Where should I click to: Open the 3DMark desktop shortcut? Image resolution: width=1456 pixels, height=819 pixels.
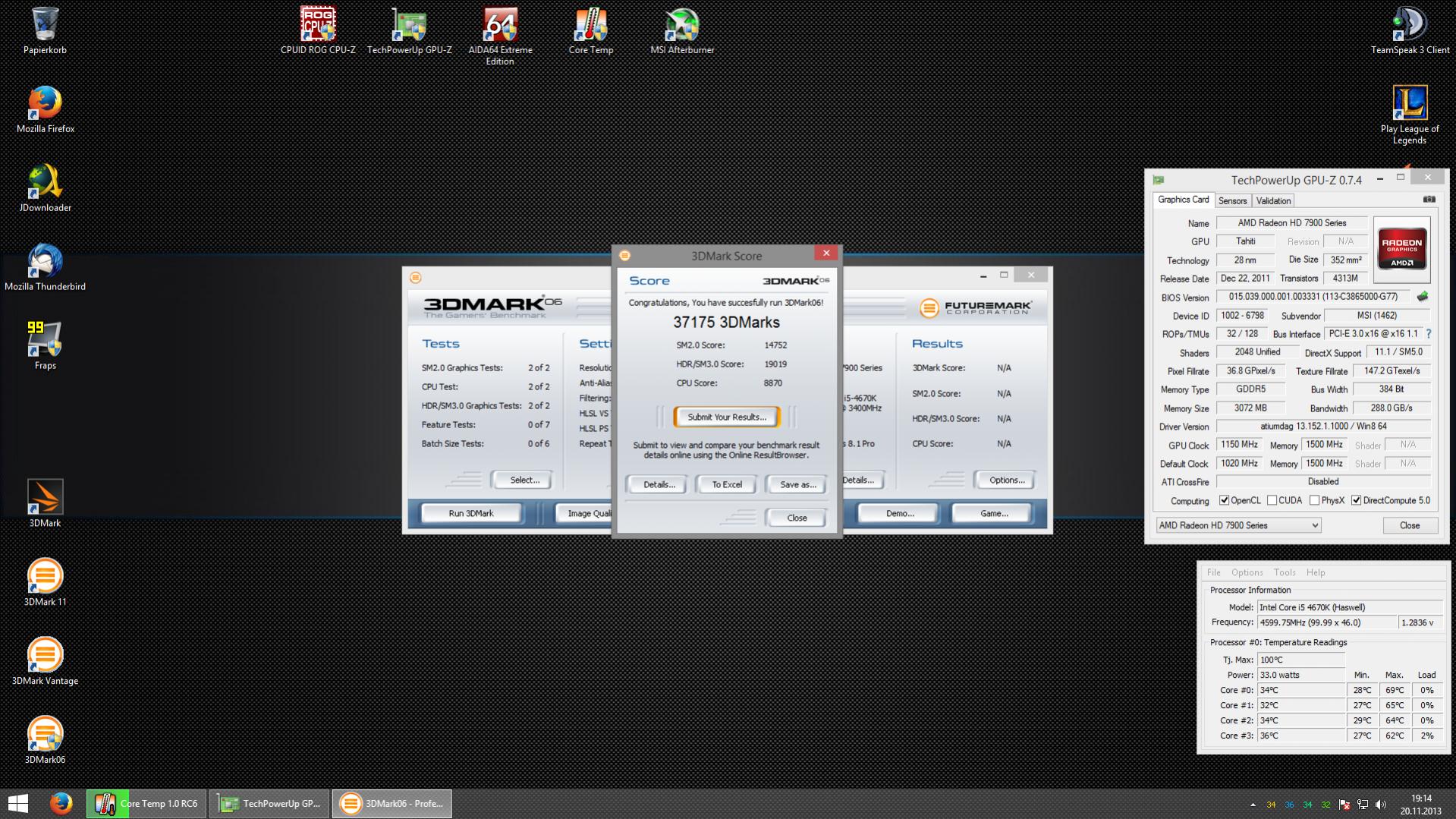click(46, 504)
